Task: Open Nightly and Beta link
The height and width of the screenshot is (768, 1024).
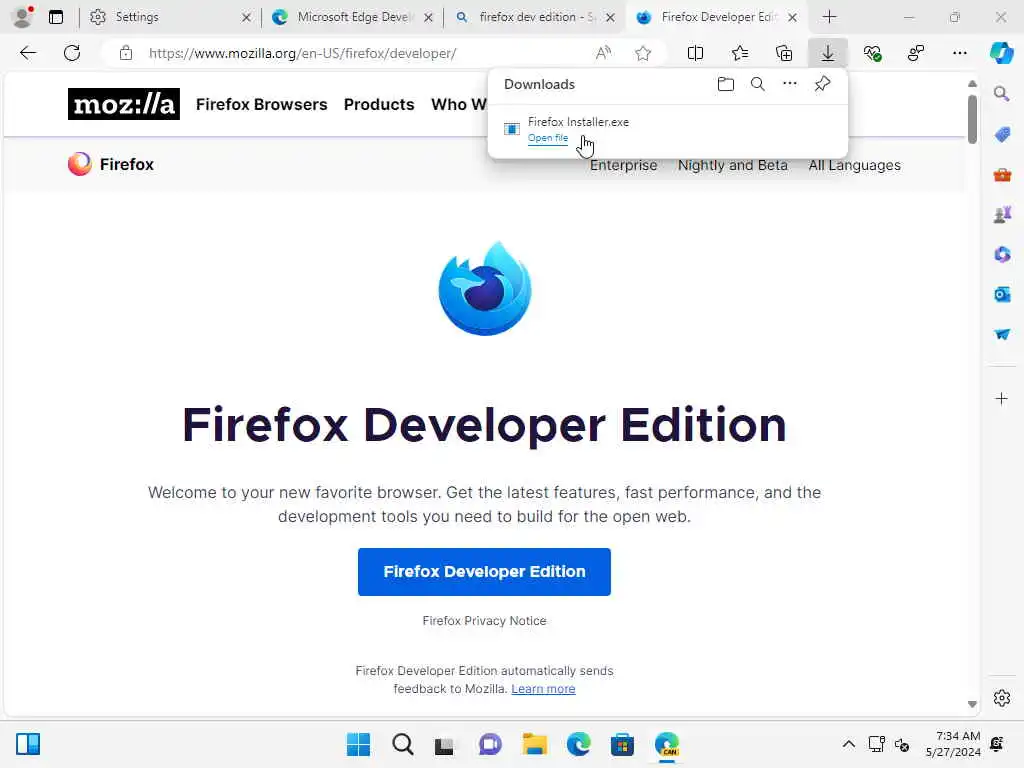Action: point(733,165)
